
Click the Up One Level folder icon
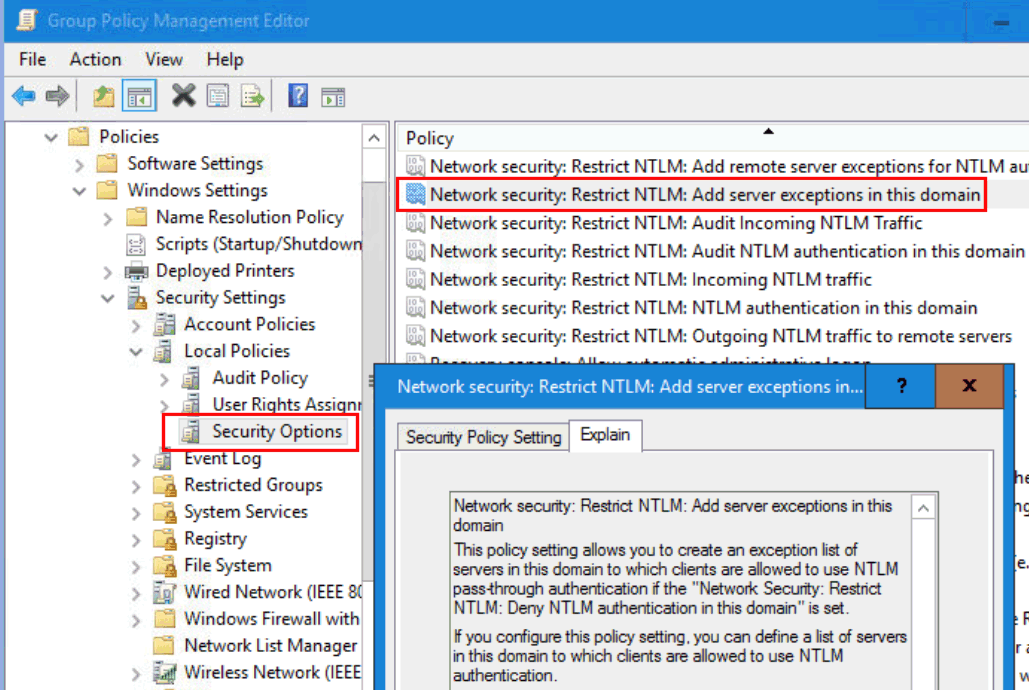103,96
